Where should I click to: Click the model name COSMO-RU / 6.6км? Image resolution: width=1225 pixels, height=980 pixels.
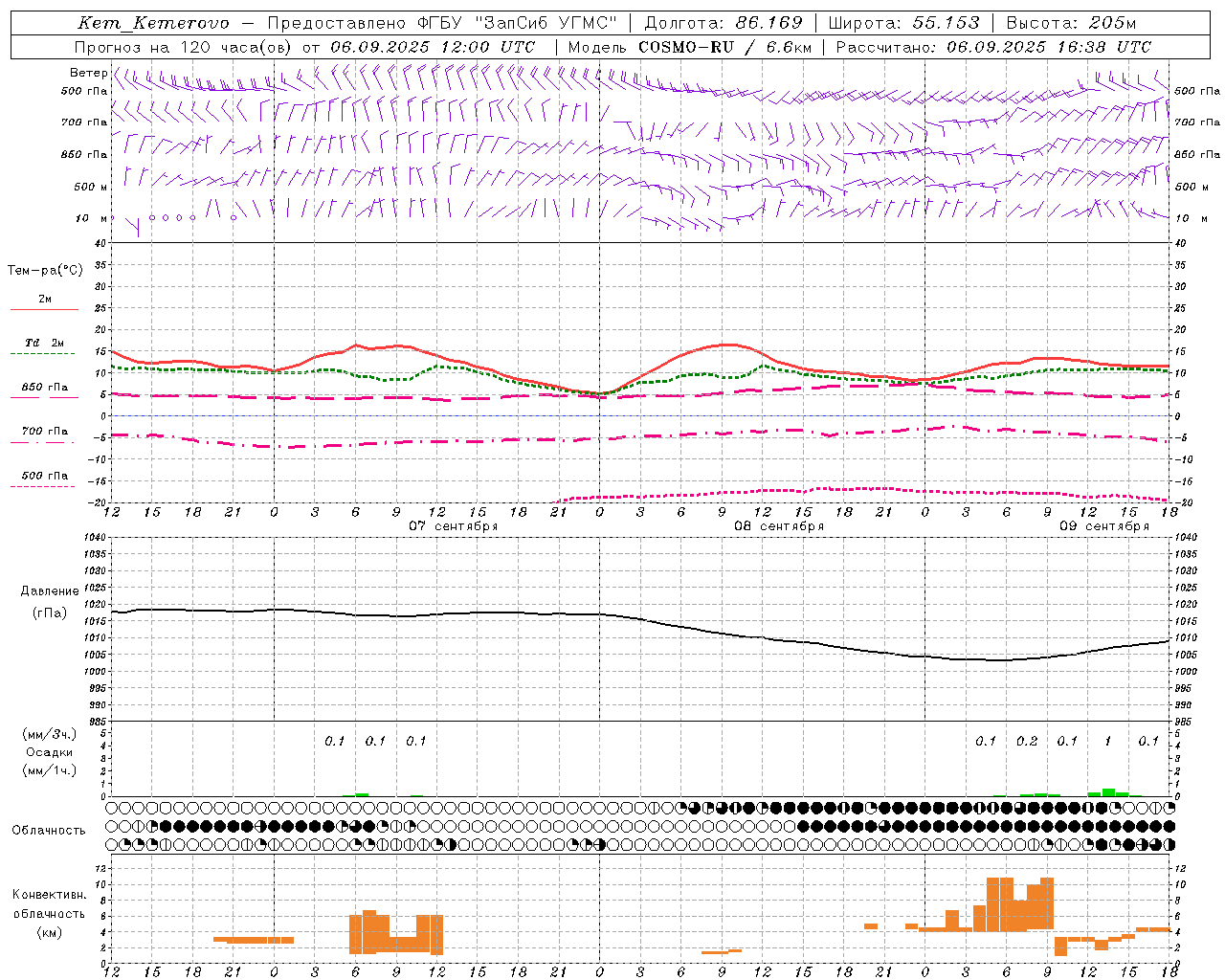click(x=725, y=47)
